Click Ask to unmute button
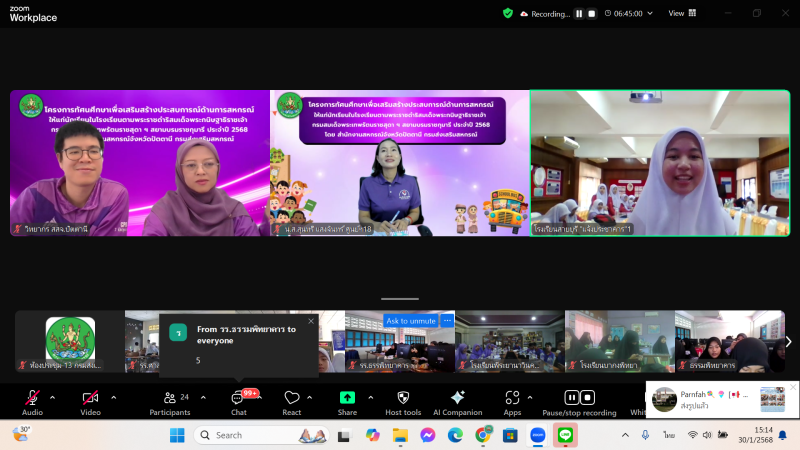 tap(411, 321)
